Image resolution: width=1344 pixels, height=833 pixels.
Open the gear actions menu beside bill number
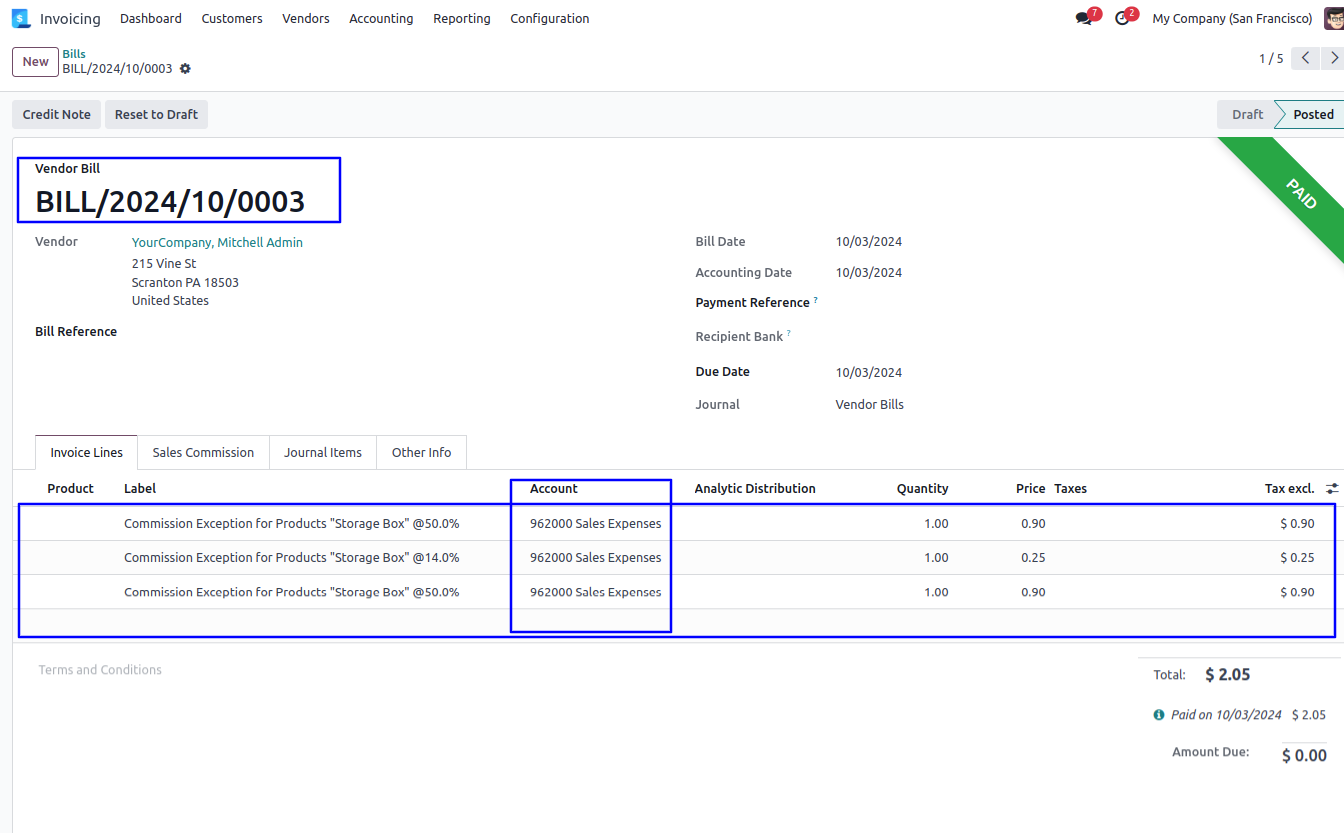click(185, 69)
